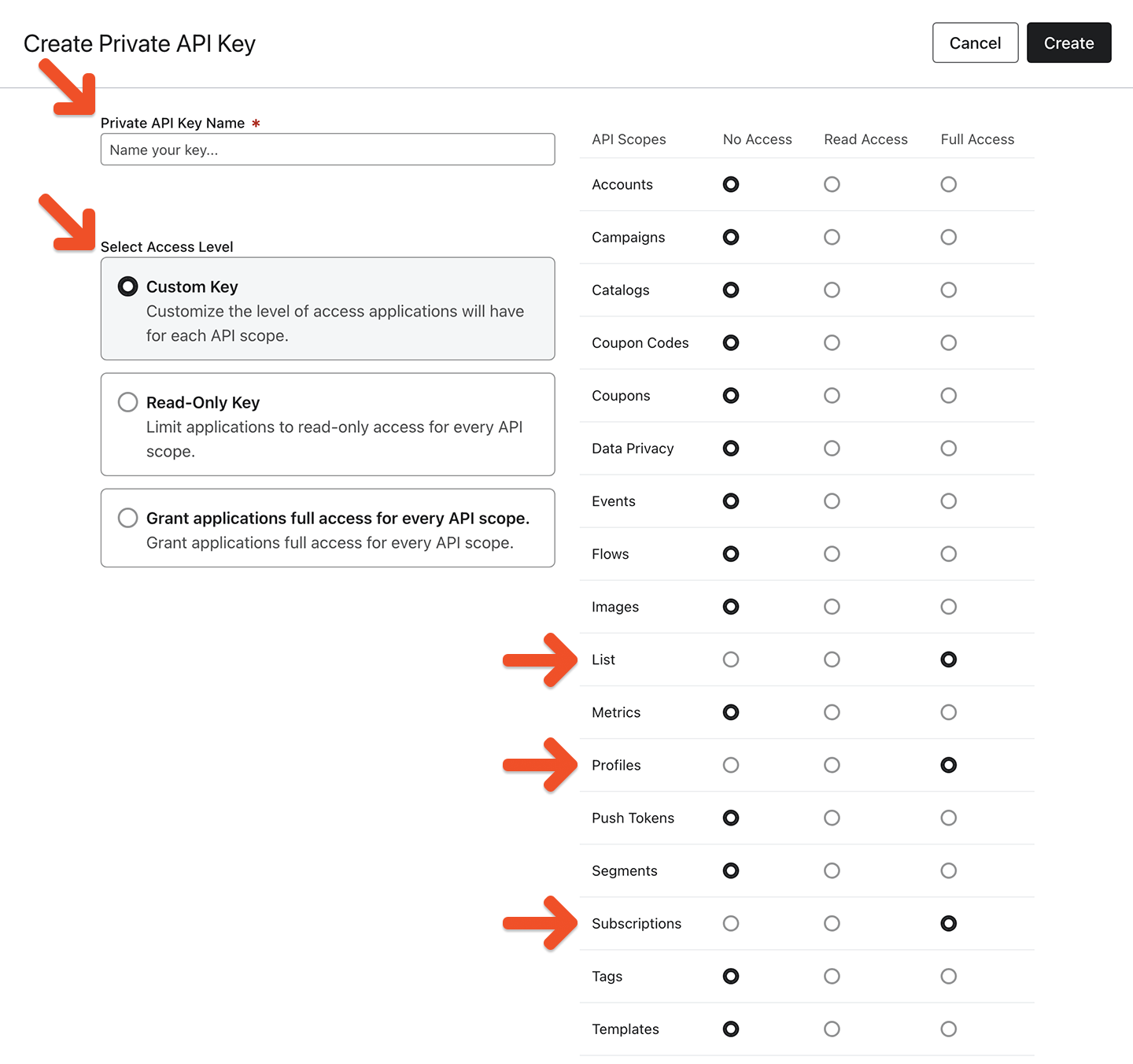Set Catalogs scope to Full Access

[x=949, y=290]
